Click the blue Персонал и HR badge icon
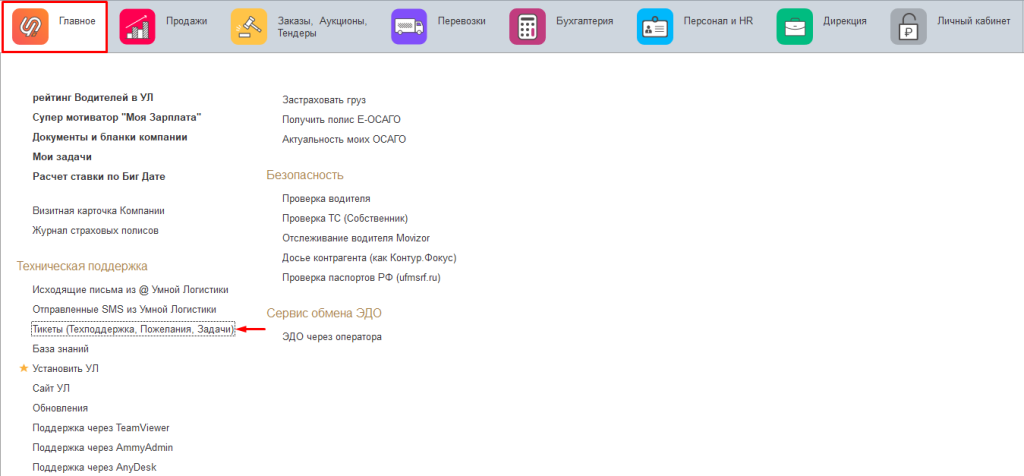 [x=654, y=27]
